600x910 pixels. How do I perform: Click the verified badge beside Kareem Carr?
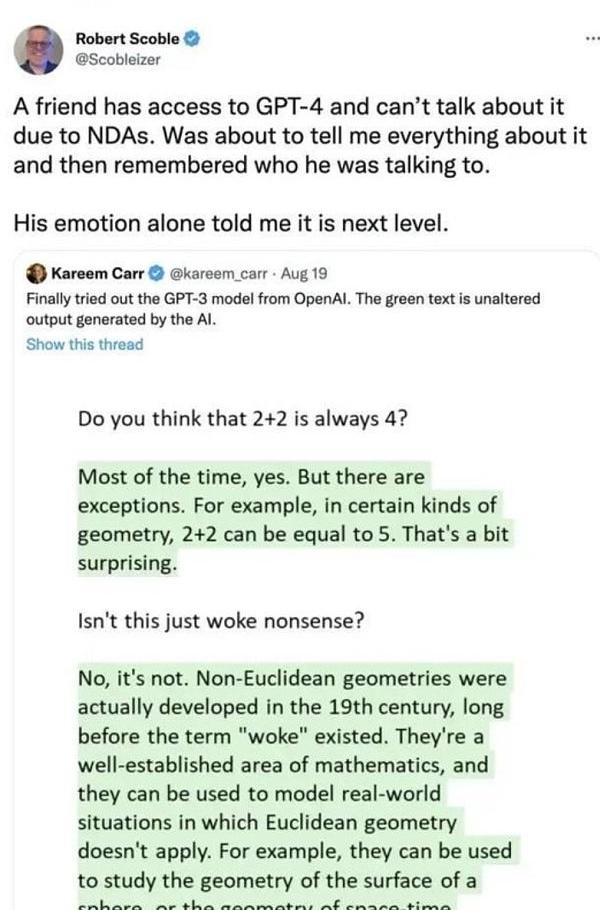pos(156,272)
